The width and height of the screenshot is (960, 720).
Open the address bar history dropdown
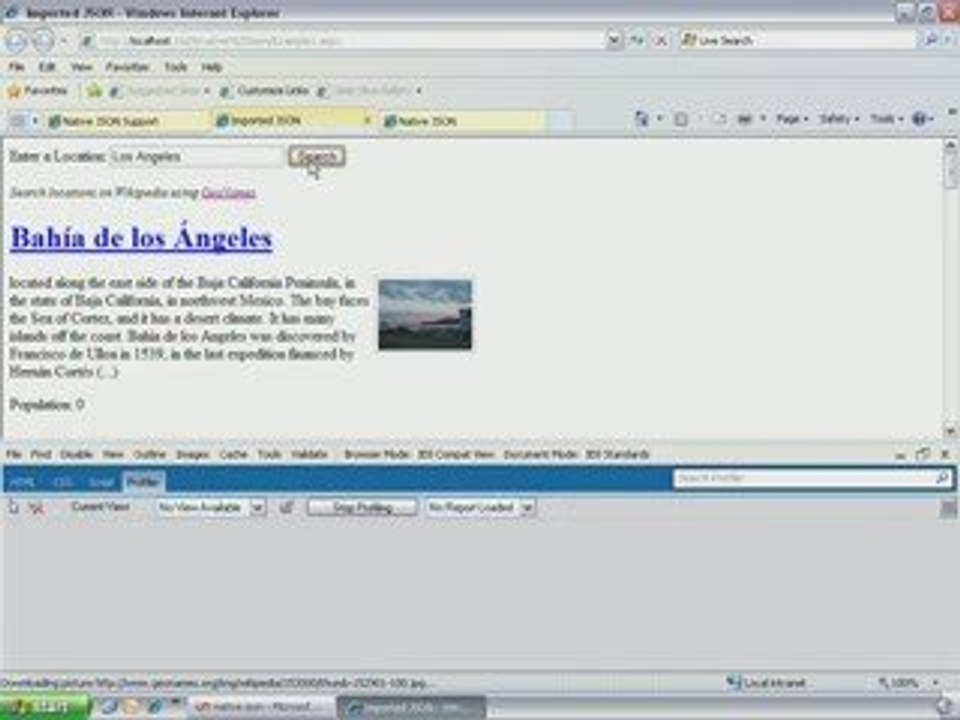(613, 40)
